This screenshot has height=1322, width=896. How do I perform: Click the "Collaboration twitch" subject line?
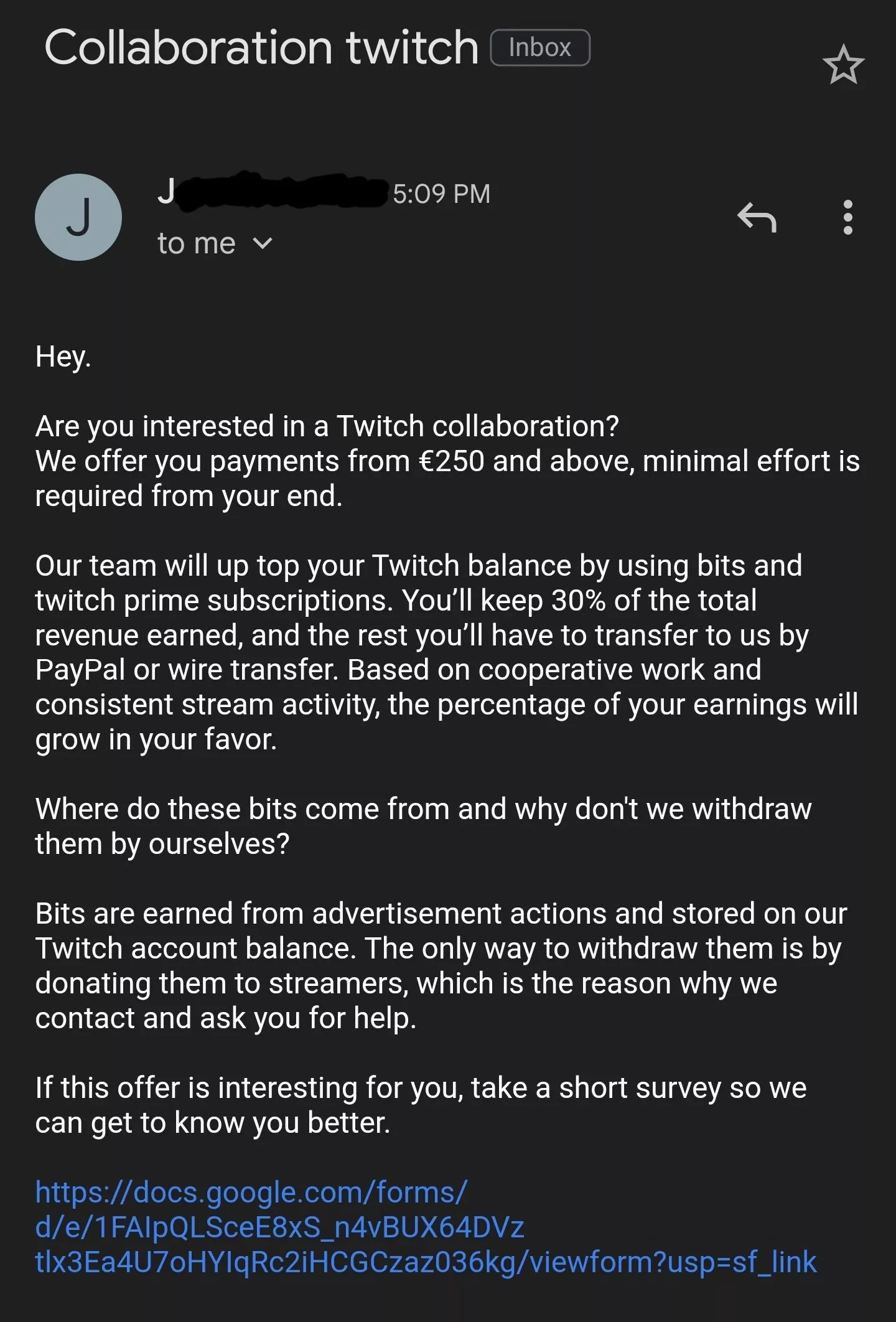[x=261, y=48]
